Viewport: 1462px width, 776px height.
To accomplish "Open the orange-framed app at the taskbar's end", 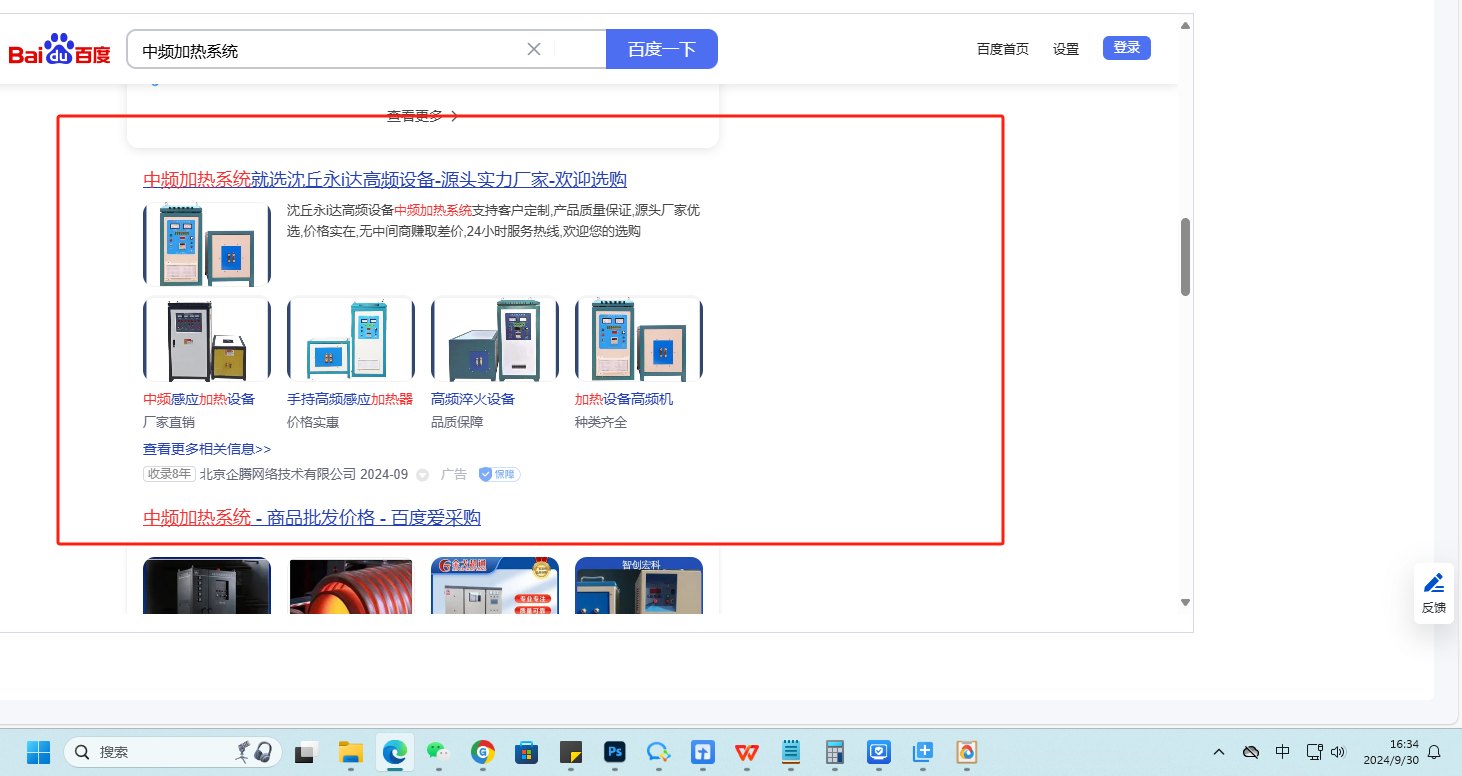I will [x=967, y=752].
